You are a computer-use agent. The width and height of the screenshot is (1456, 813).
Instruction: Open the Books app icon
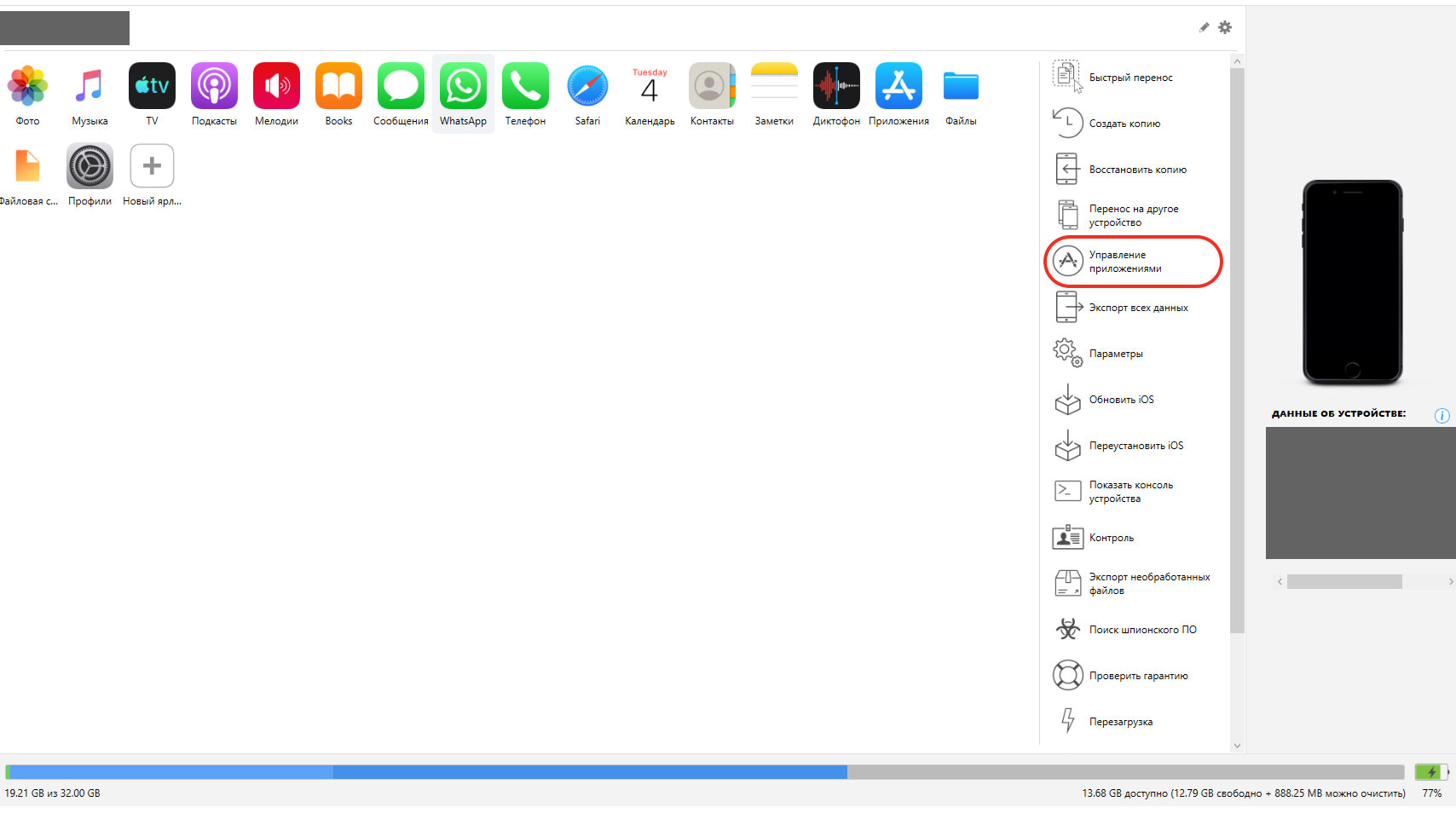pos(338,86)
